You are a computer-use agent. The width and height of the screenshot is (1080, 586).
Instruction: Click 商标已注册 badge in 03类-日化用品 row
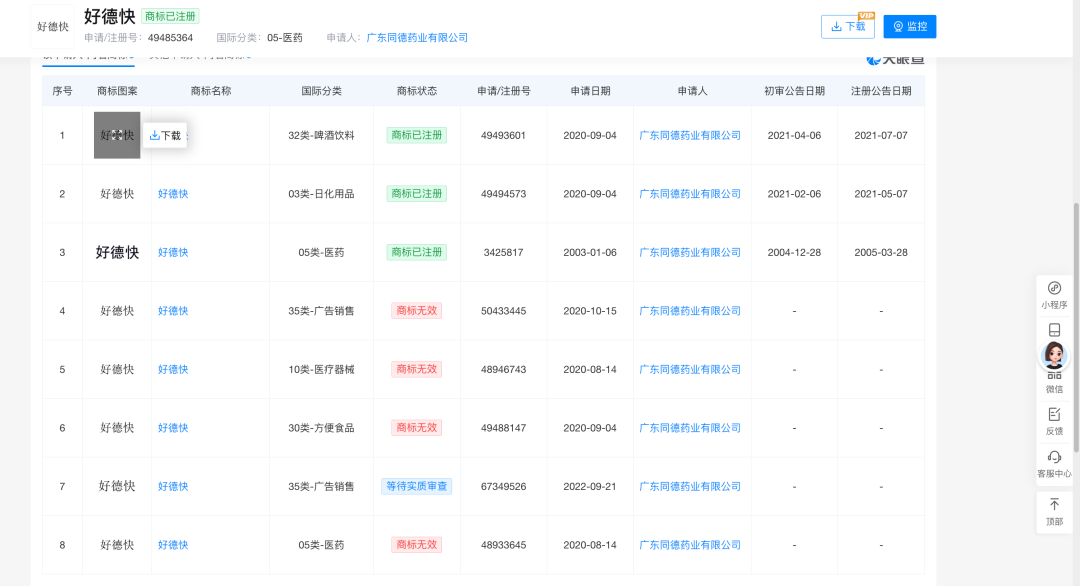[417, 193]
